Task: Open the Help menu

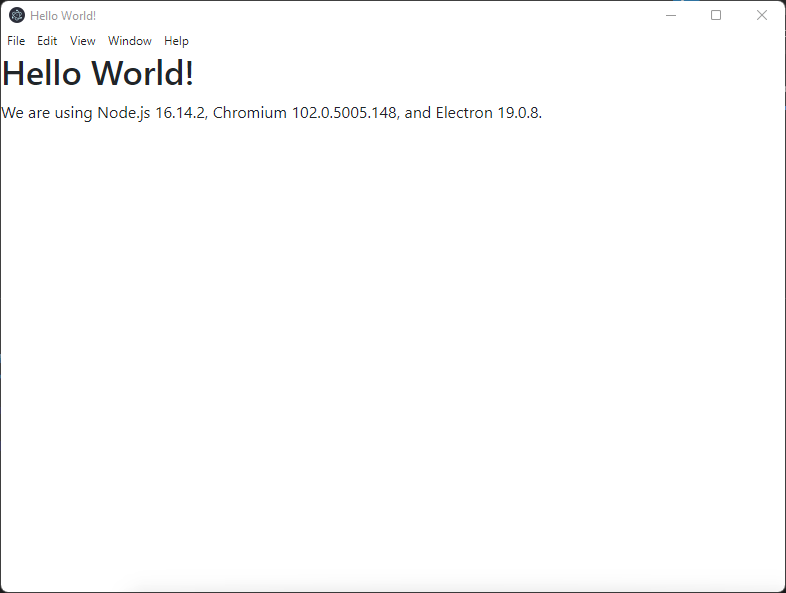Action: pyautogui.click(x=176, y=41)
